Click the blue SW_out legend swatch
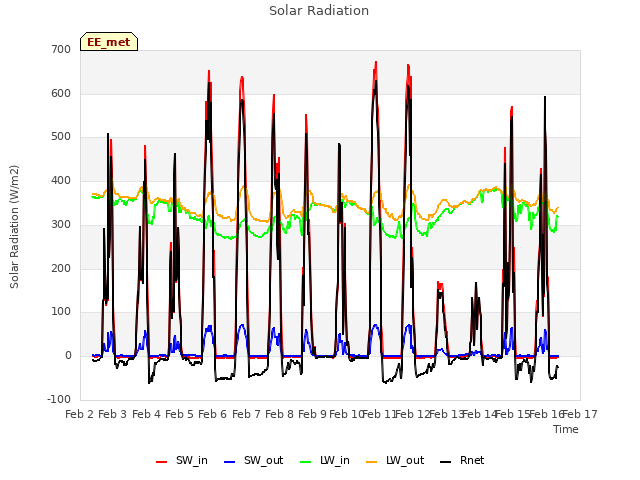 (230, 462)
